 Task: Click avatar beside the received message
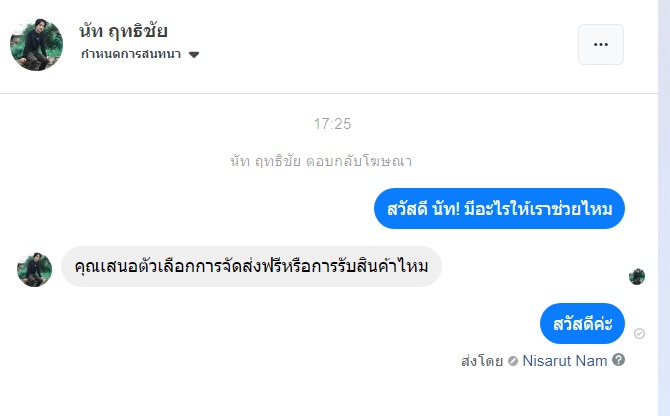point(34,268)
